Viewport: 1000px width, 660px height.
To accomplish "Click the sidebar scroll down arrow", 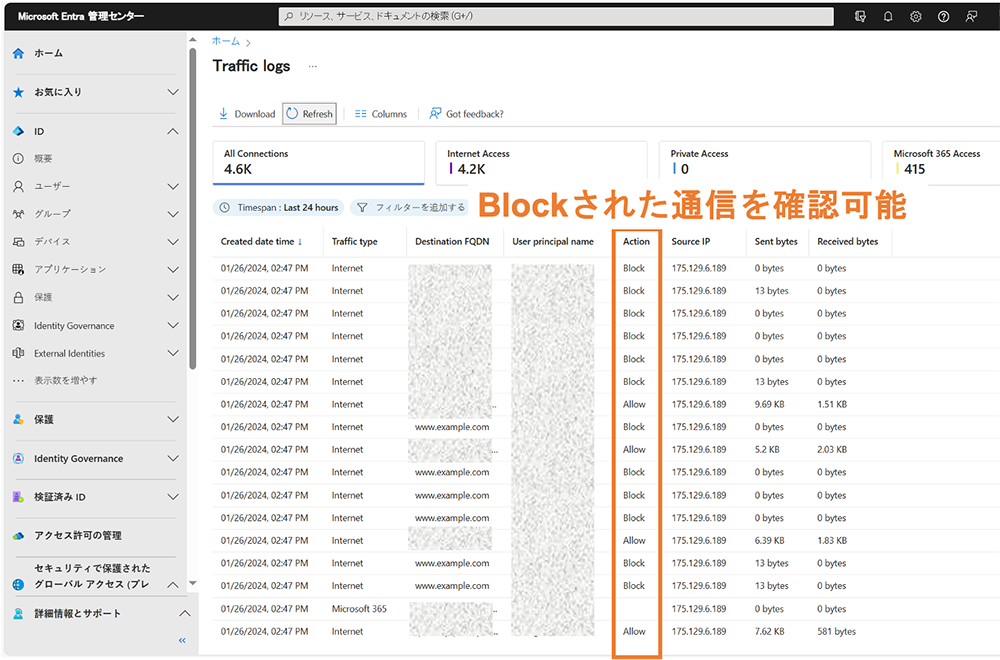I will pos(193,583).
